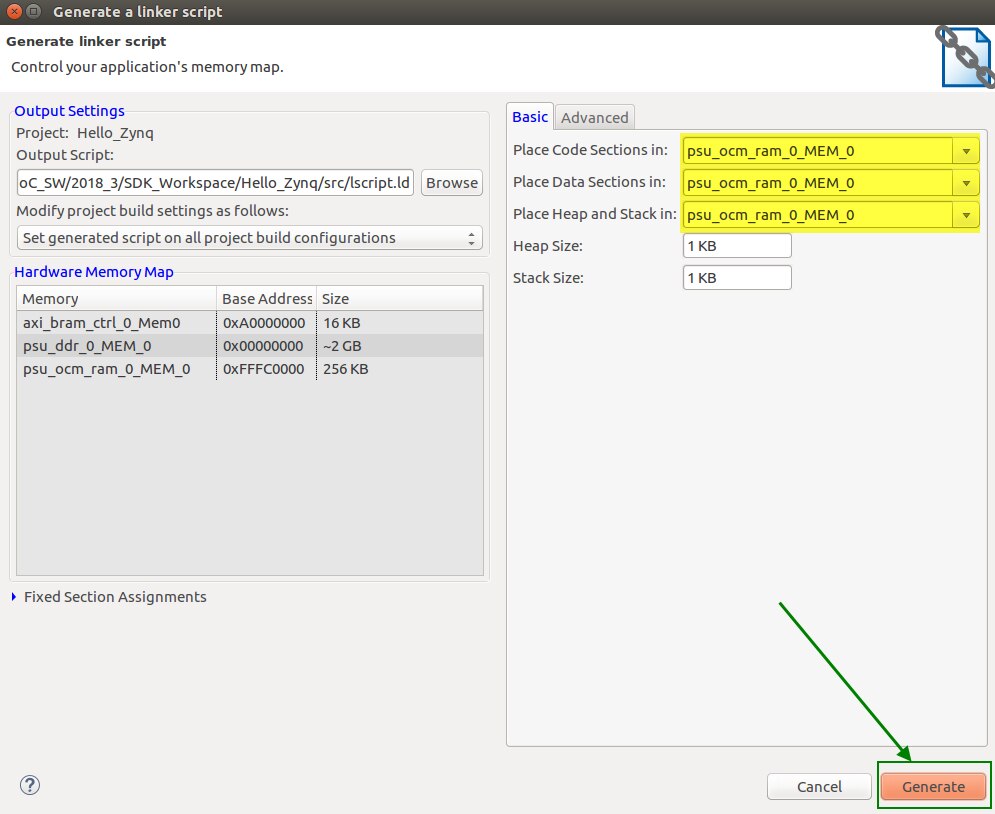Click the Heap Size input field
This screenshot has height=814, width=995.
click(736, 246)
